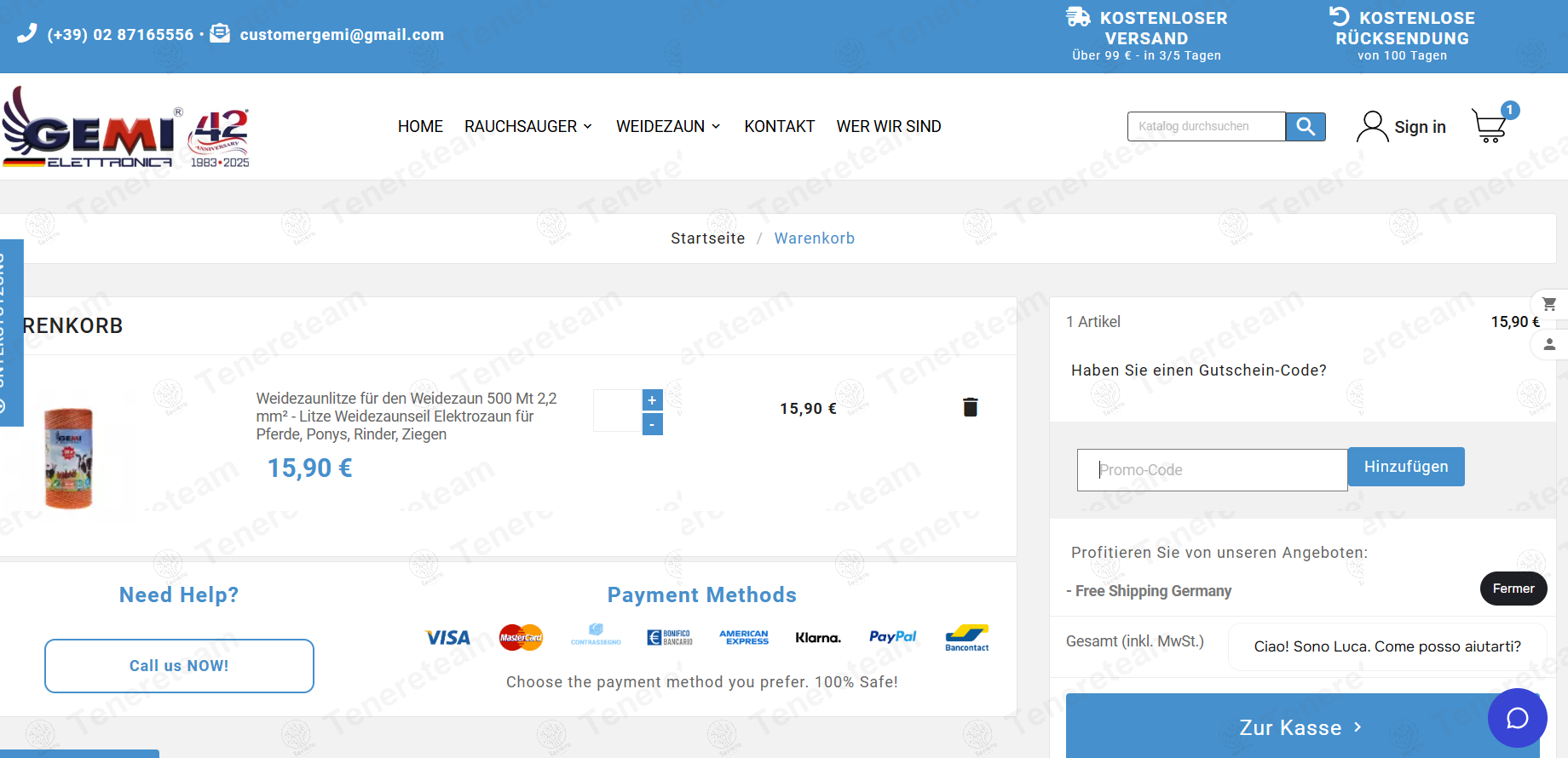Expand the Weidezaun menu

[x=668, y=127]
